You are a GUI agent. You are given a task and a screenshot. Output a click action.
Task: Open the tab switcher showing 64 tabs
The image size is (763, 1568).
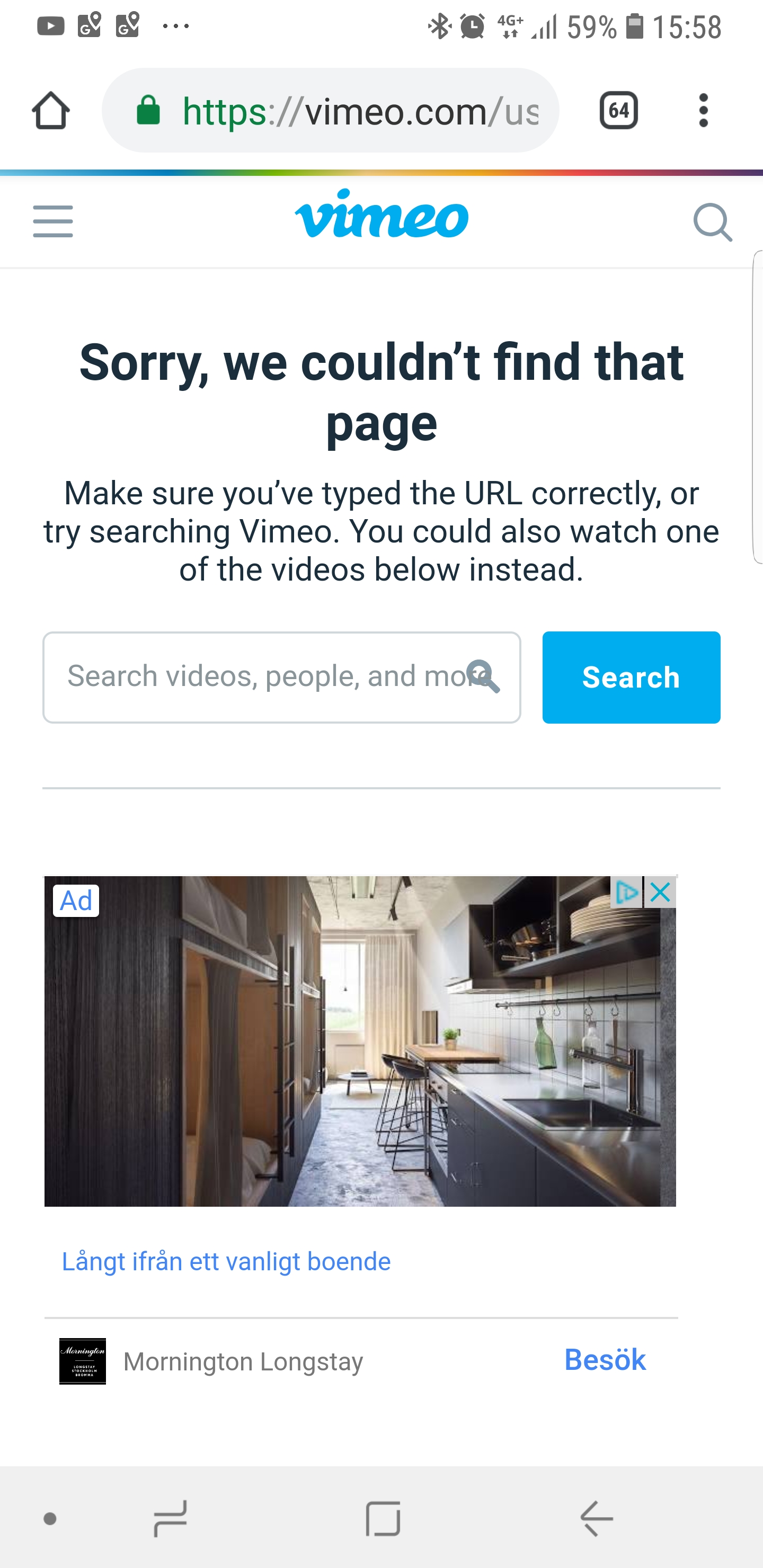click(x=619, y=111)
